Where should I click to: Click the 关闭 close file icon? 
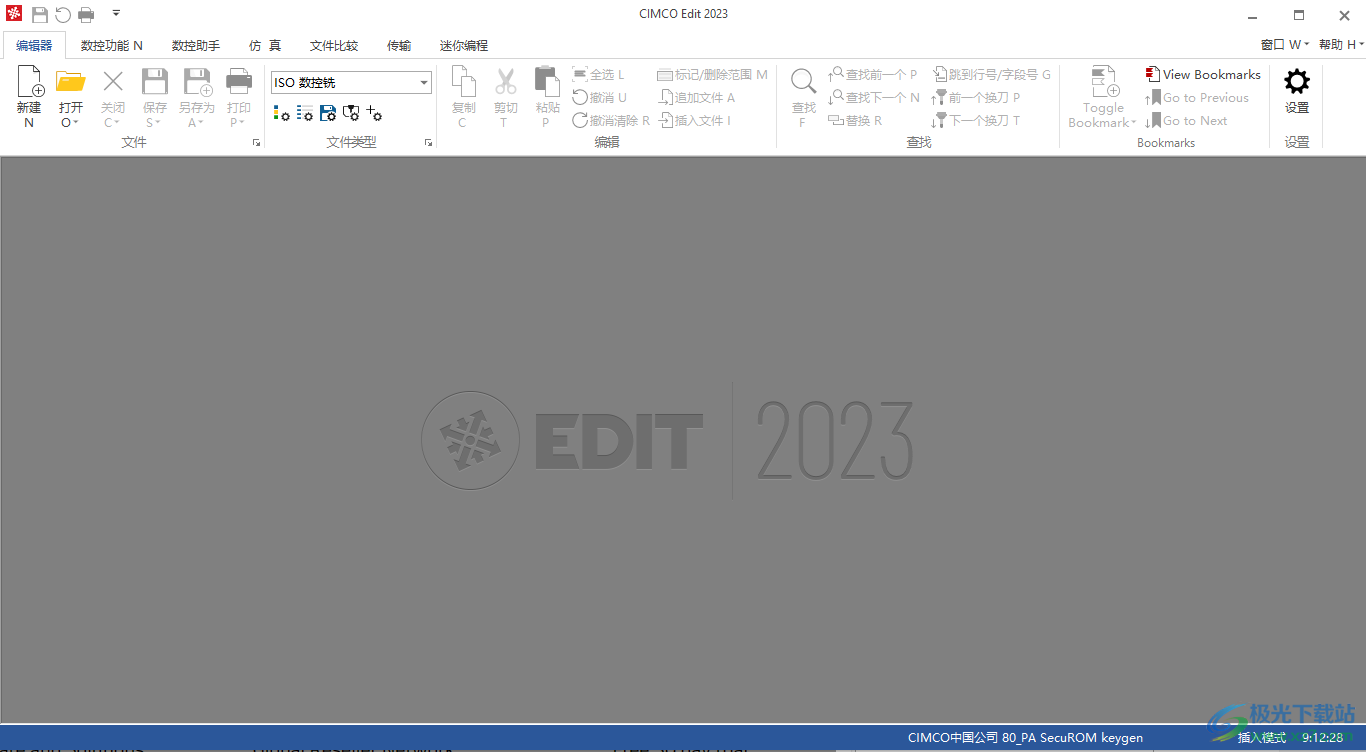(x=113, y=81)
